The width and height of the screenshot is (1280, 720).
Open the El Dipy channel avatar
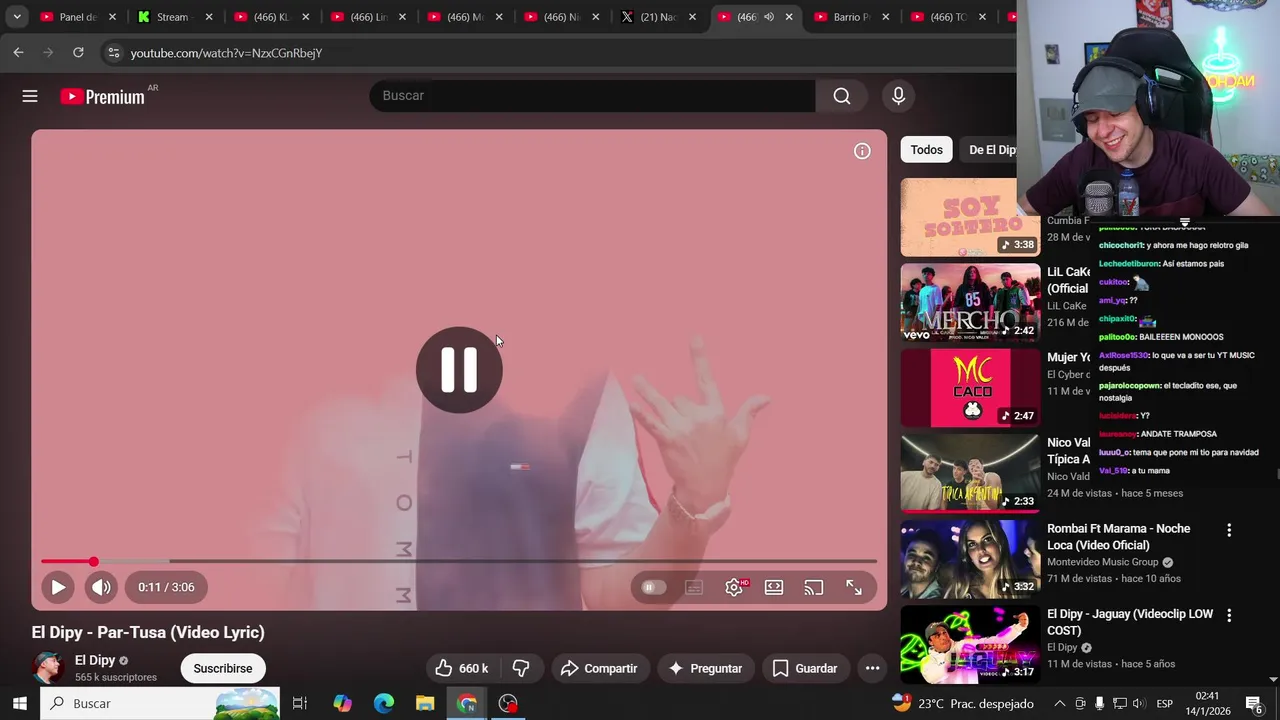(x=48, y=668)
